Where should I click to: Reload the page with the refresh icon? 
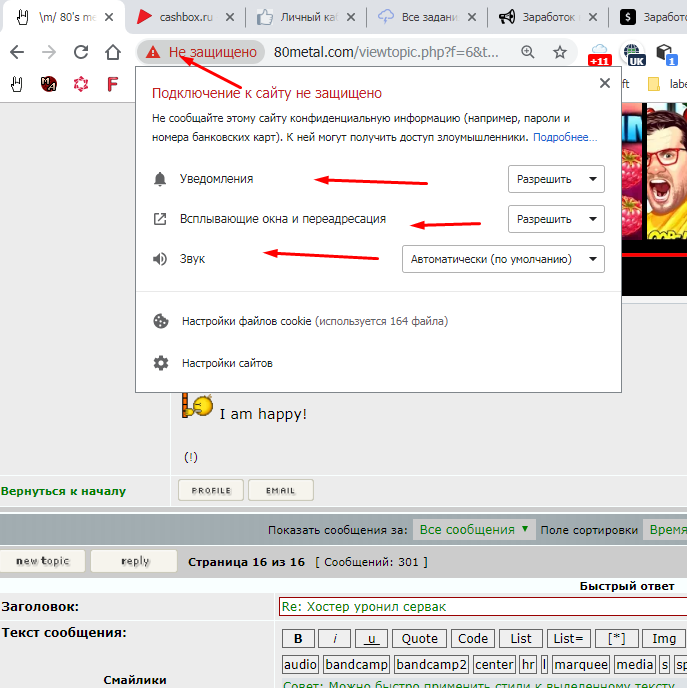click(81, 52)
